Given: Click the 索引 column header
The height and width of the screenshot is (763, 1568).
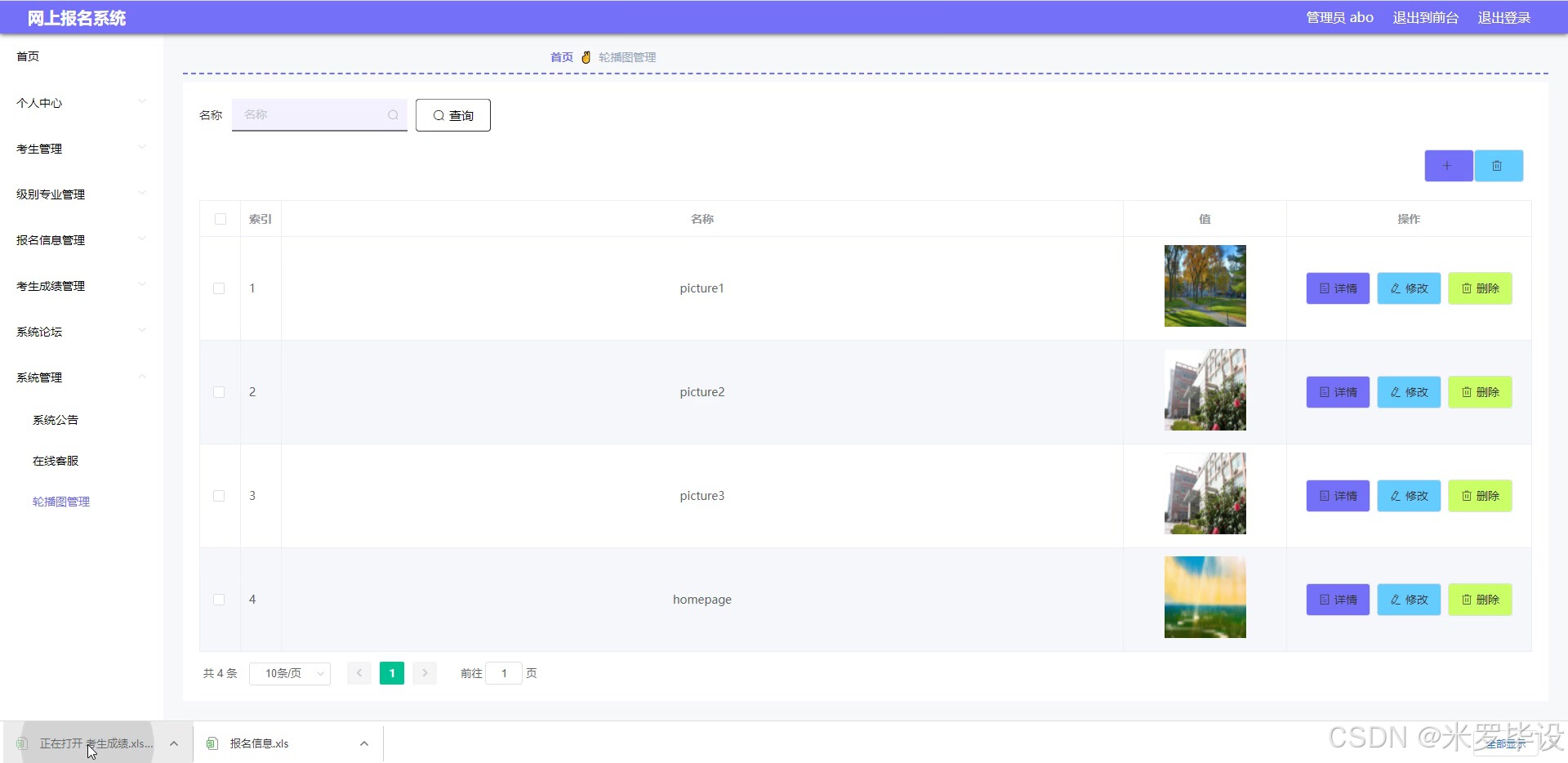Looking at the screenshot, I should 261,219.
